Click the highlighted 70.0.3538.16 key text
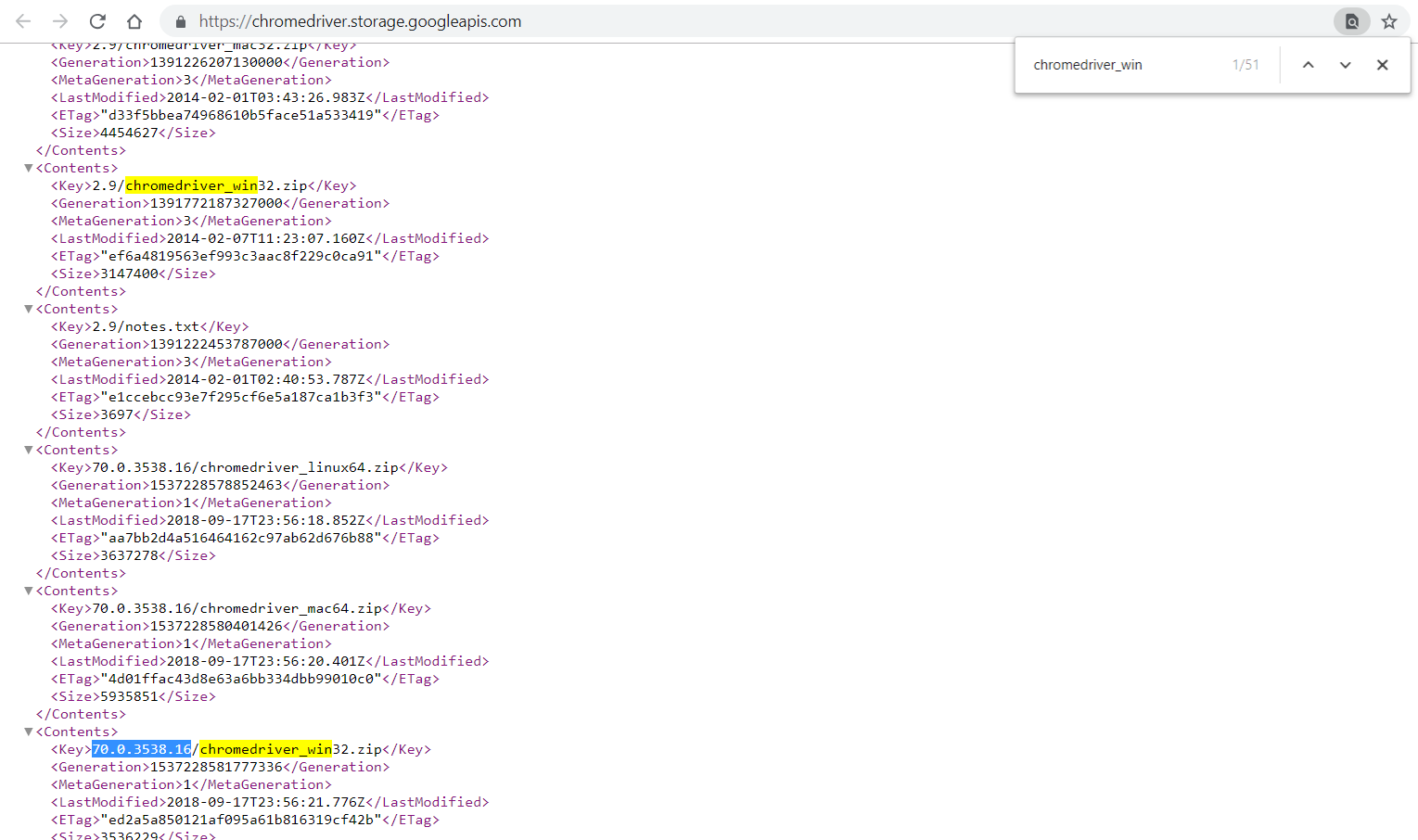The height and width of the screenshot is (840, 1418). 140,748
